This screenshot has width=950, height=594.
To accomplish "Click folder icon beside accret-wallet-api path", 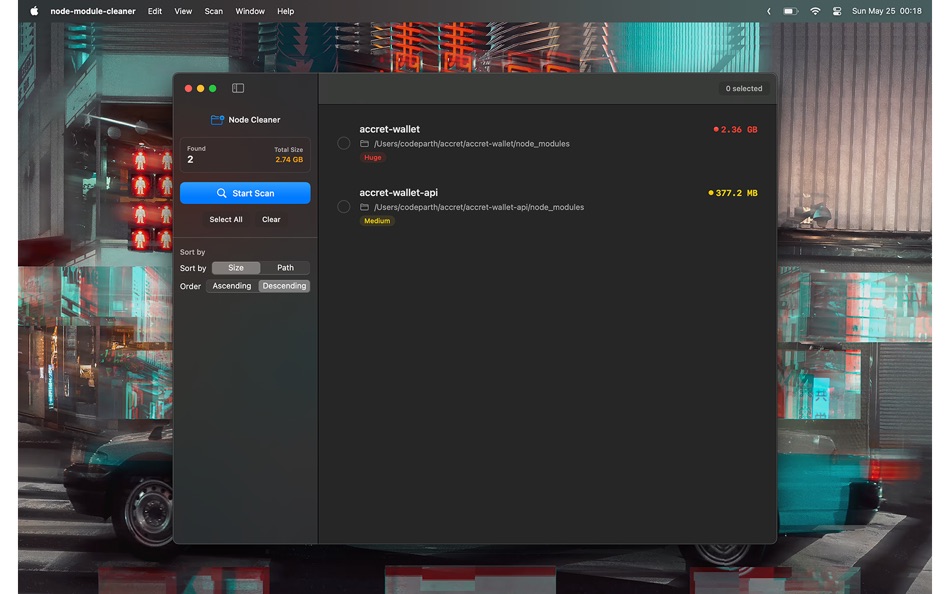I will (364, 207).
